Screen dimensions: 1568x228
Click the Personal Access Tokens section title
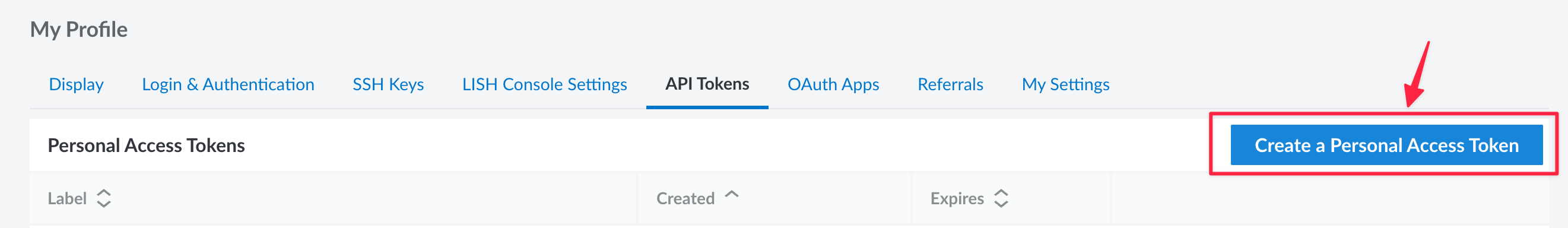(x=146, y=145)
